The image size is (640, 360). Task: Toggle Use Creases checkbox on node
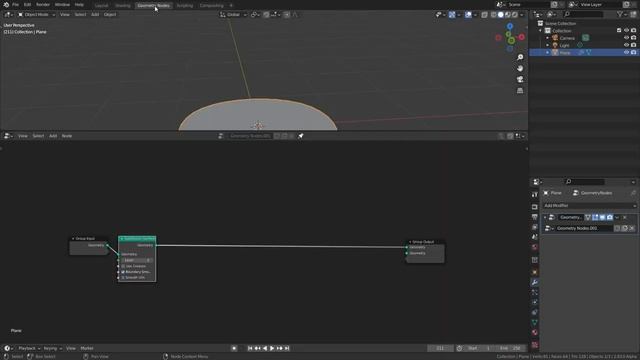tap(123, 266)
